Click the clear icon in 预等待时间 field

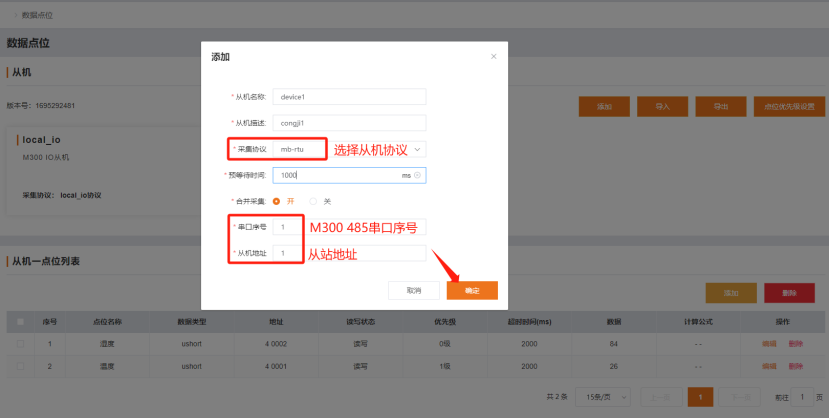[417, 175]
